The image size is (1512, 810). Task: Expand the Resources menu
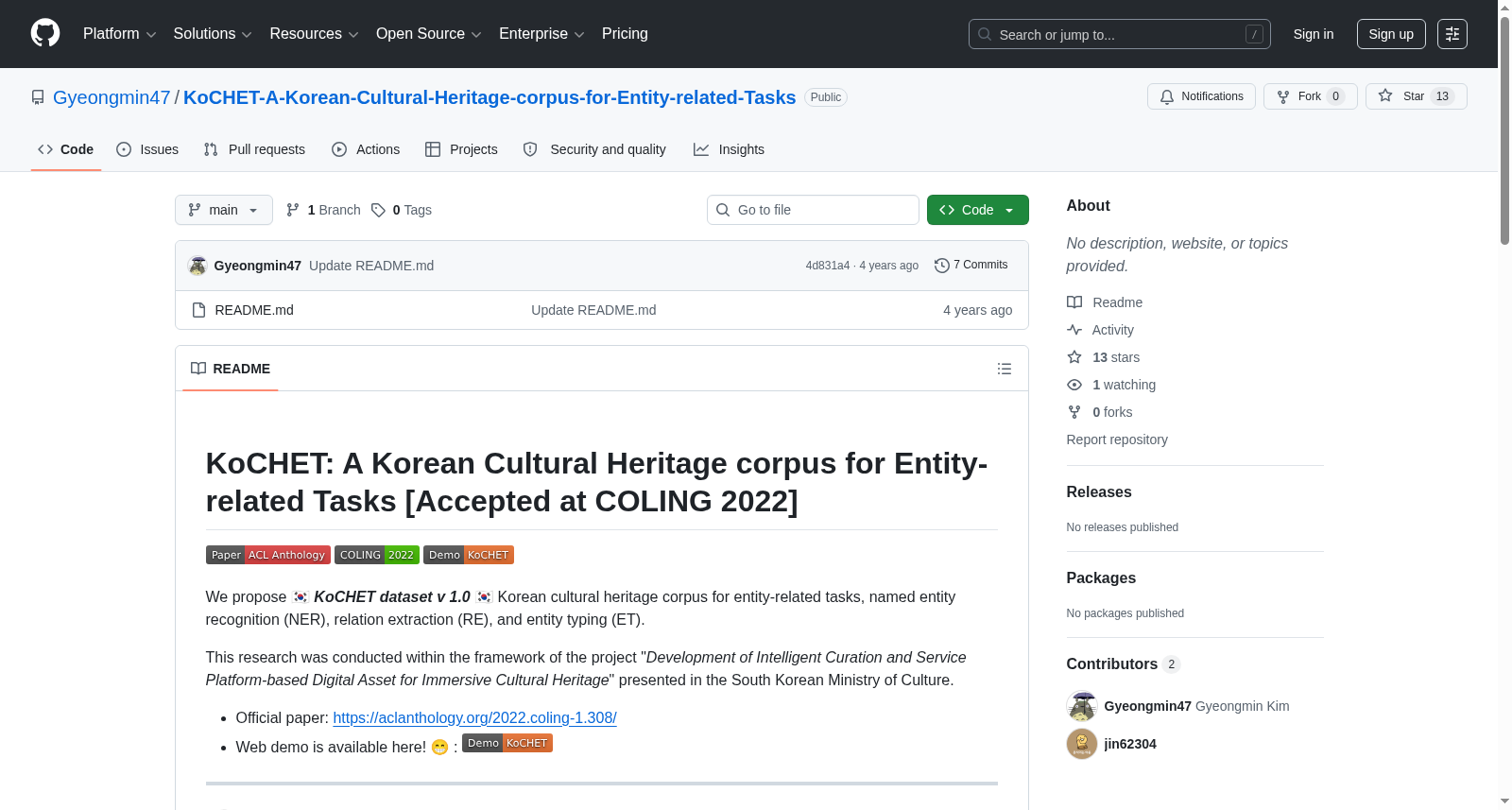tap(314, 34)
